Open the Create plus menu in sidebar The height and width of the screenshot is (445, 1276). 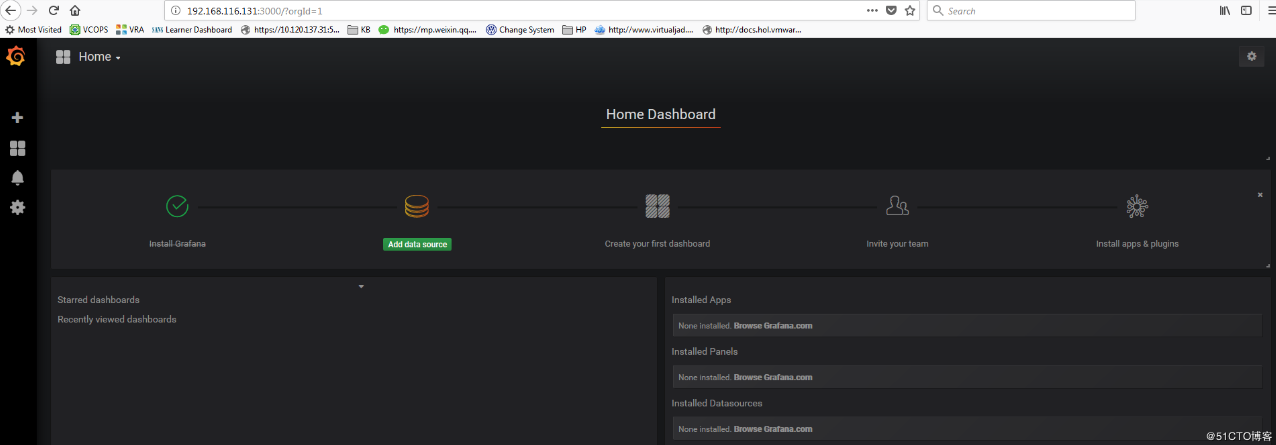17,117
